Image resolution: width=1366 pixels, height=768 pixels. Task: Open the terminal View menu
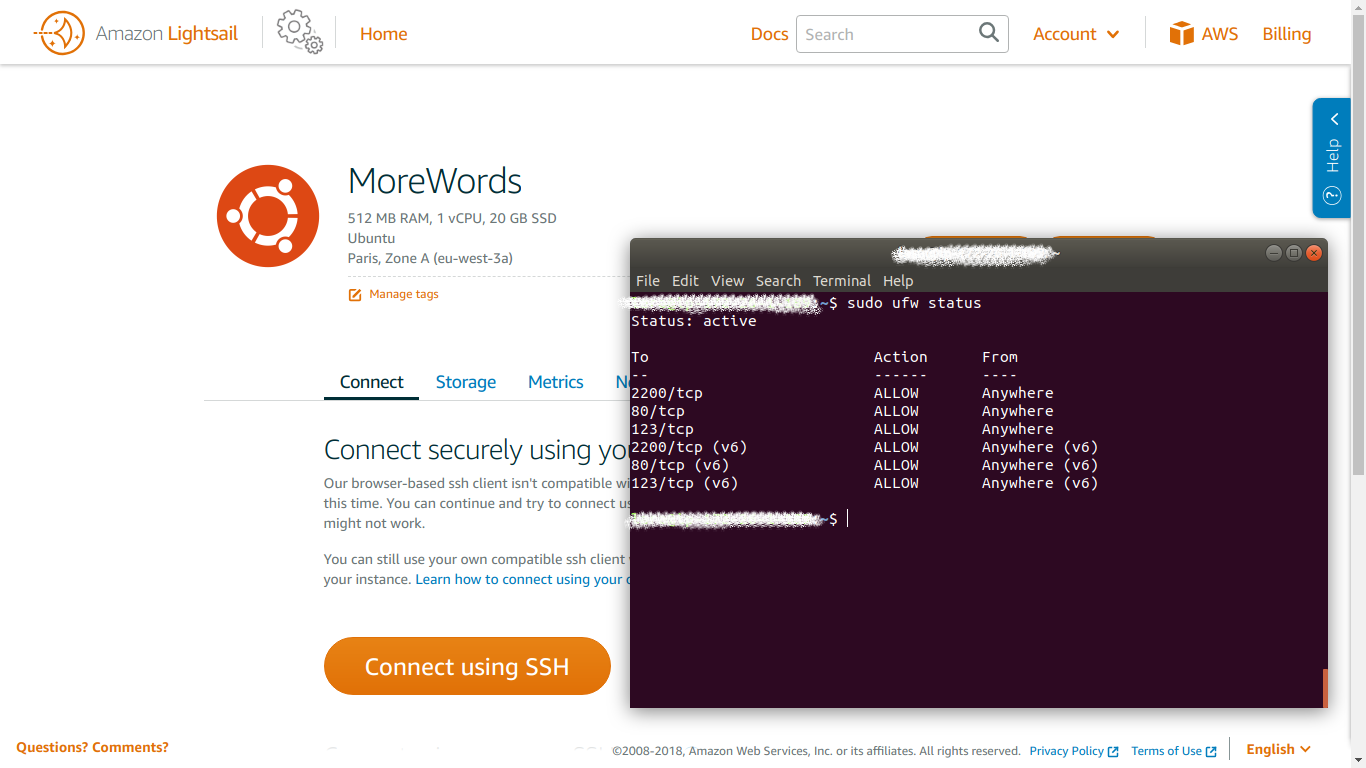(727, 281)
